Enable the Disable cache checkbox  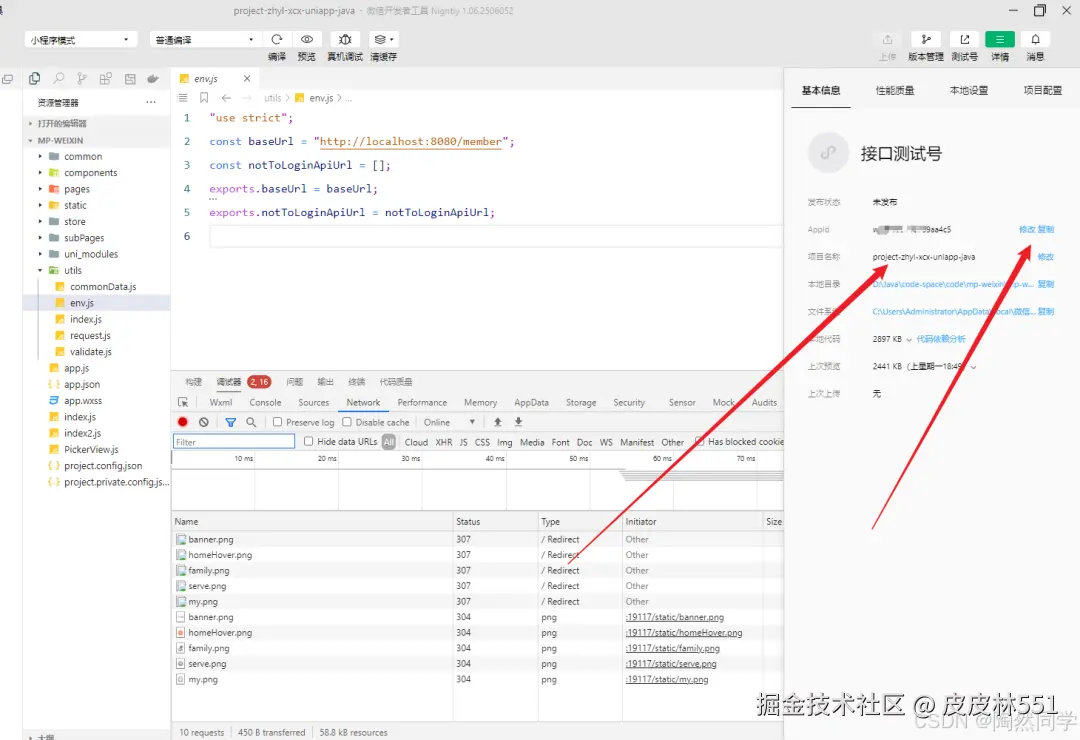pyautogui.click(x=347, y=422)
